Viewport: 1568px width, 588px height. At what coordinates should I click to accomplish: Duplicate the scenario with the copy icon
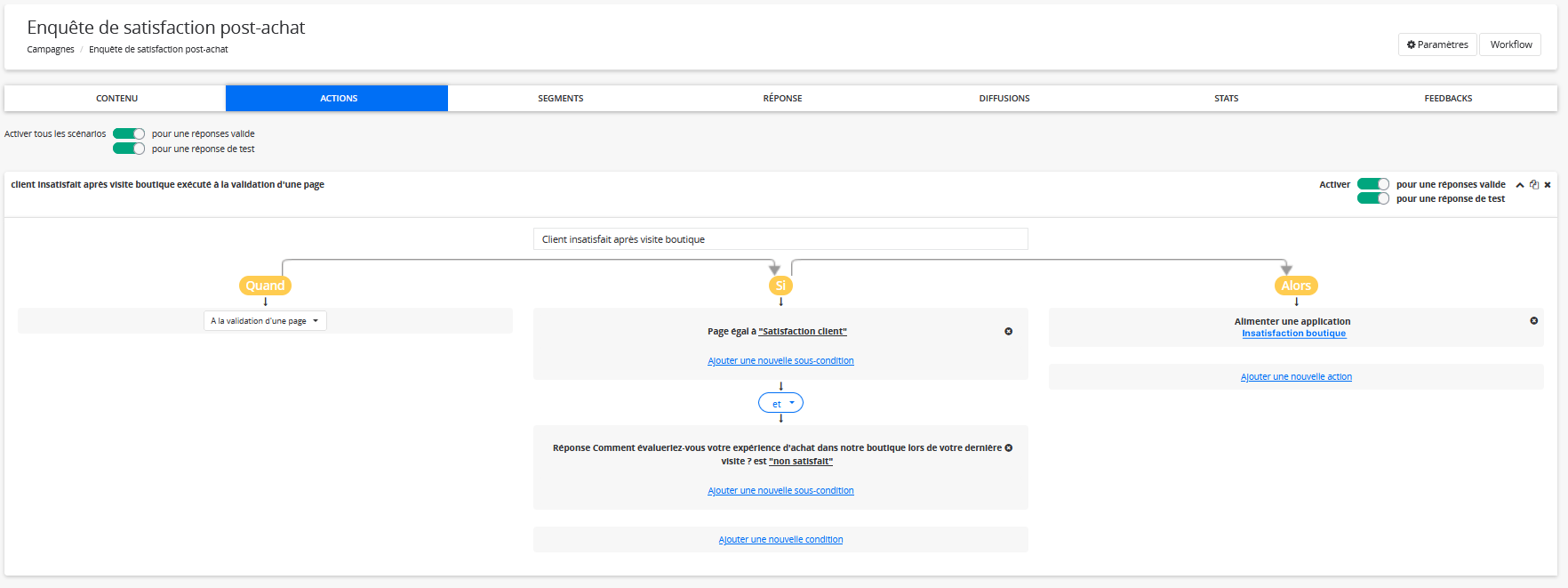coord(1534,185)
